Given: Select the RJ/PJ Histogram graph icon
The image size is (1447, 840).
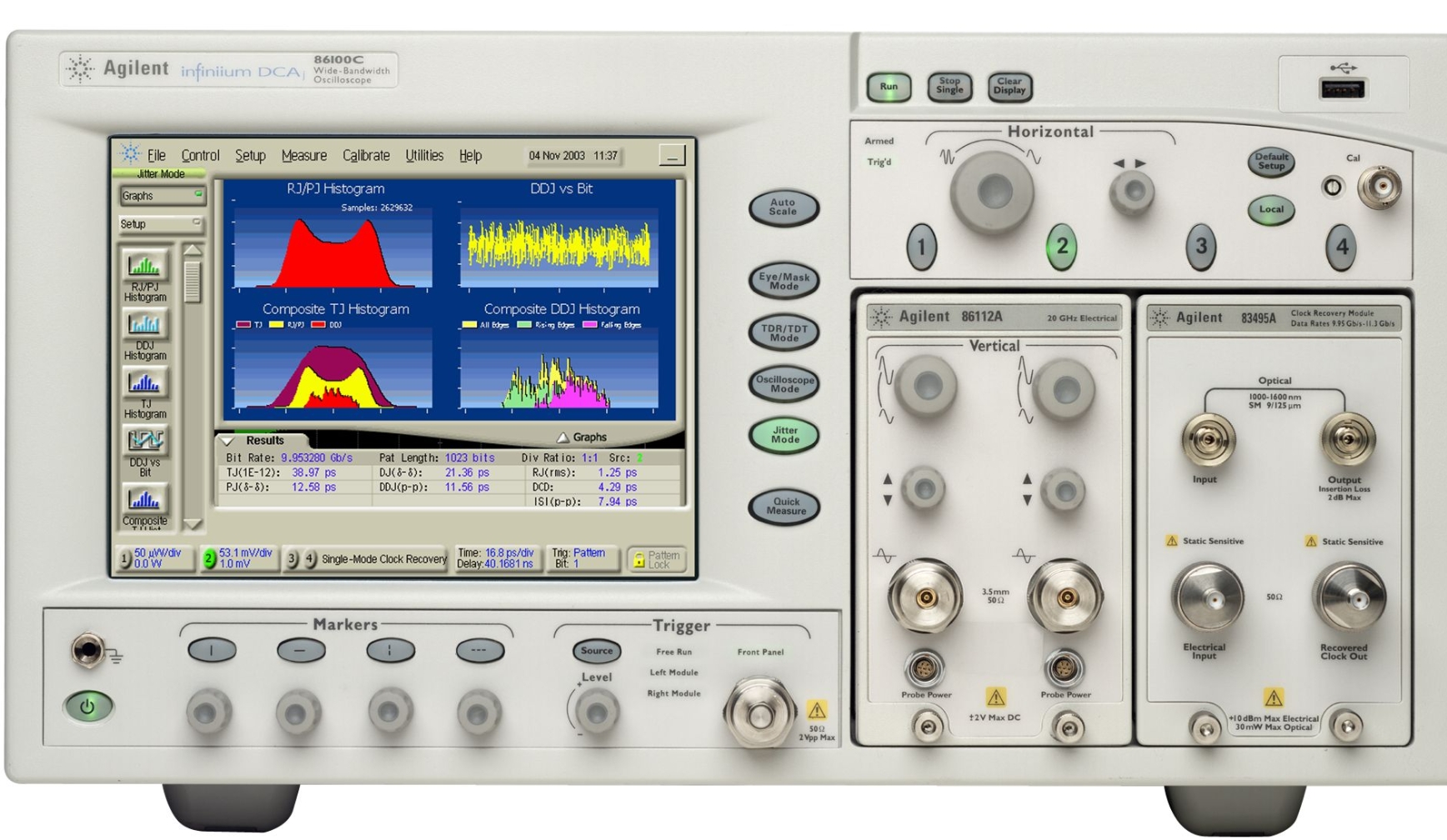Looking at the screenshot, I should 145,267.
